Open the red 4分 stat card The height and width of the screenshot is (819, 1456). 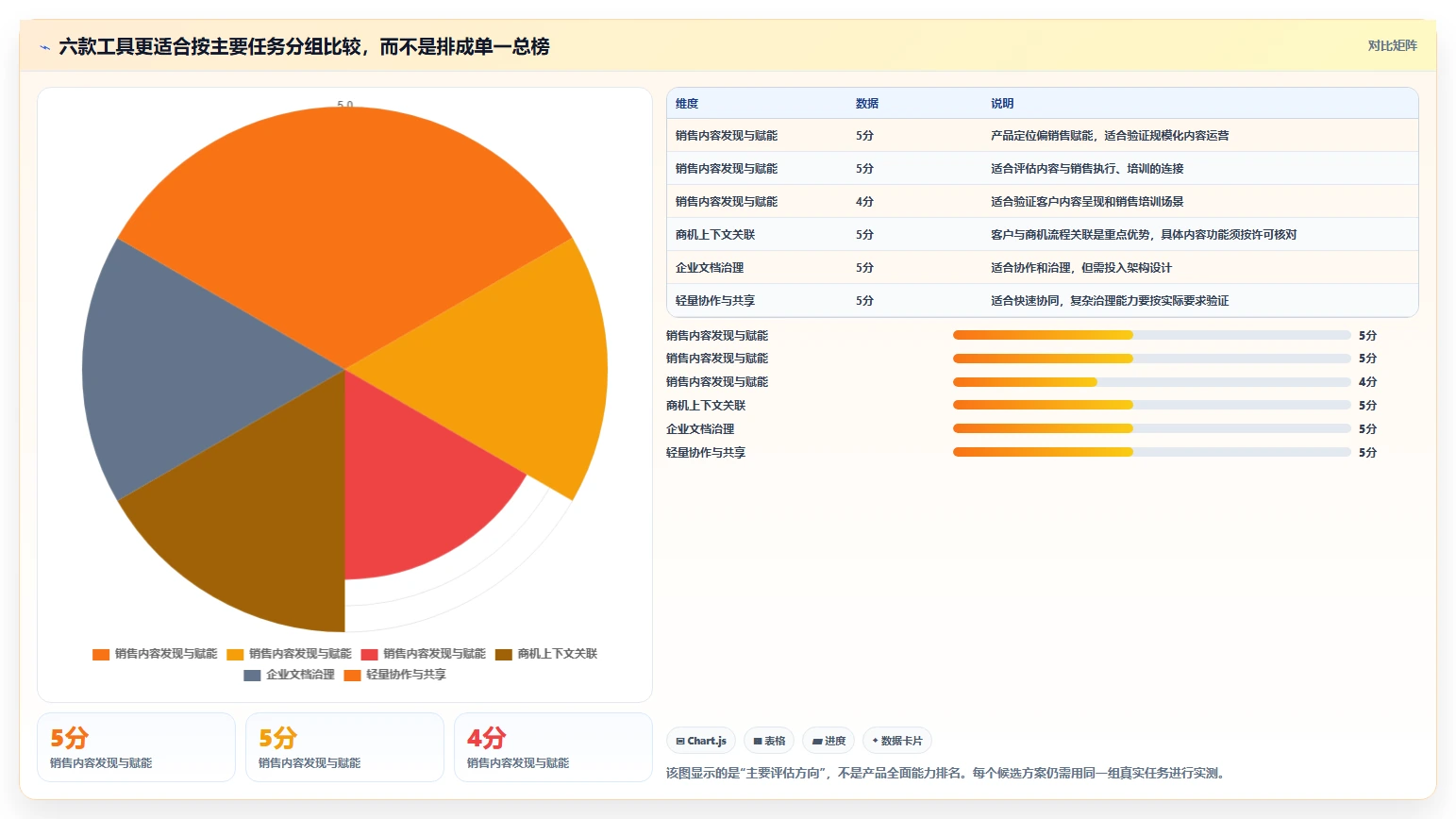[x=553, y=747]
